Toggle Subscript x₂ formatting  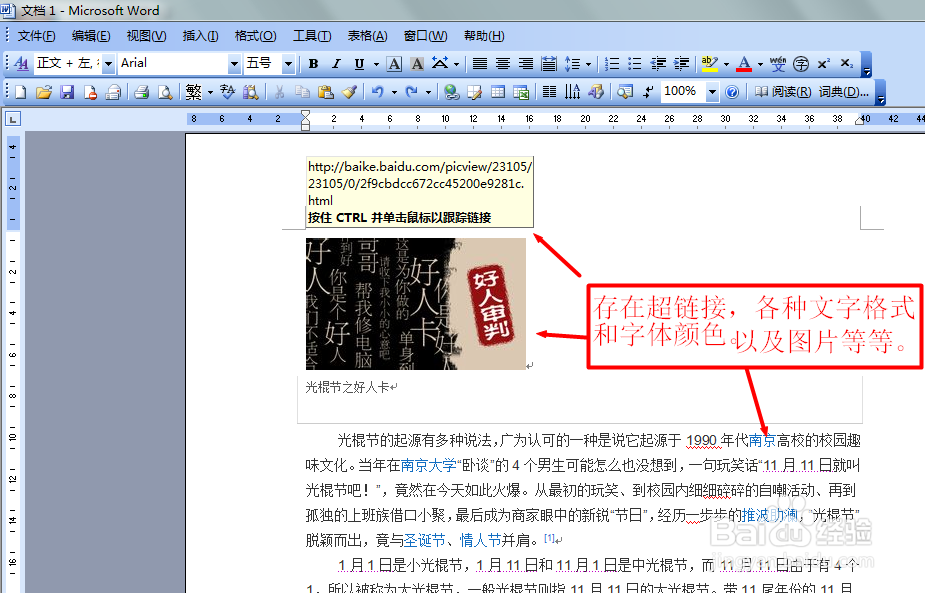(x=847, y=63)
